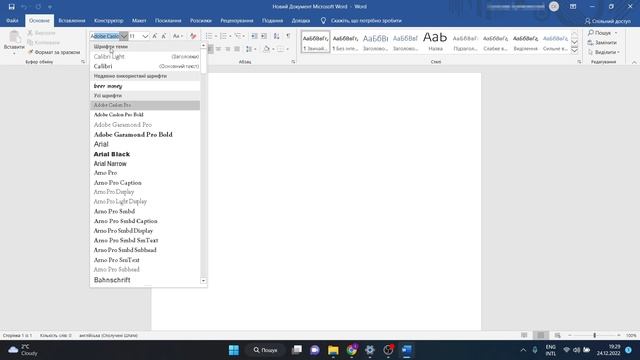Click the zoom slider handle
The height and width of the screenshot is (360, 640).
[x=595, y=335]
